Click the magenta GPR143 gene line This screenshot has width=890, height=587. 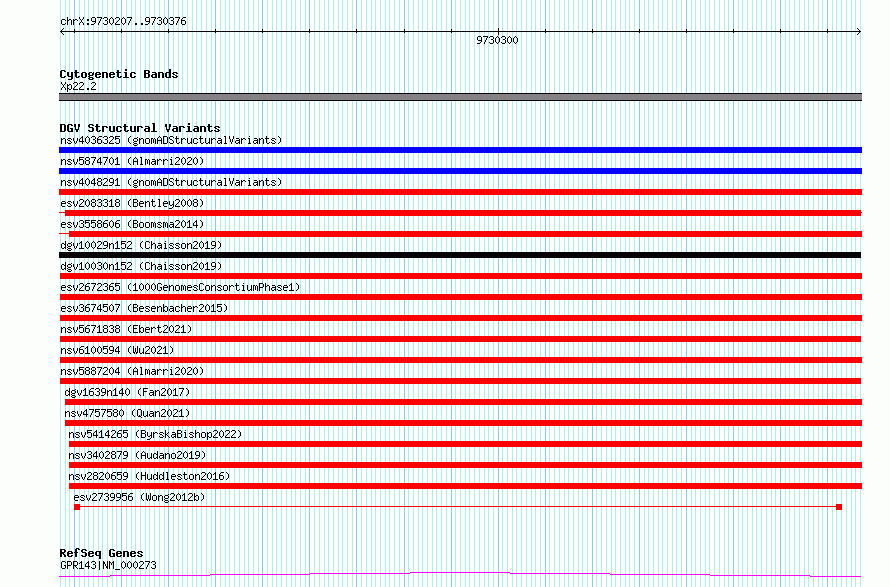(x=460, y=575)
